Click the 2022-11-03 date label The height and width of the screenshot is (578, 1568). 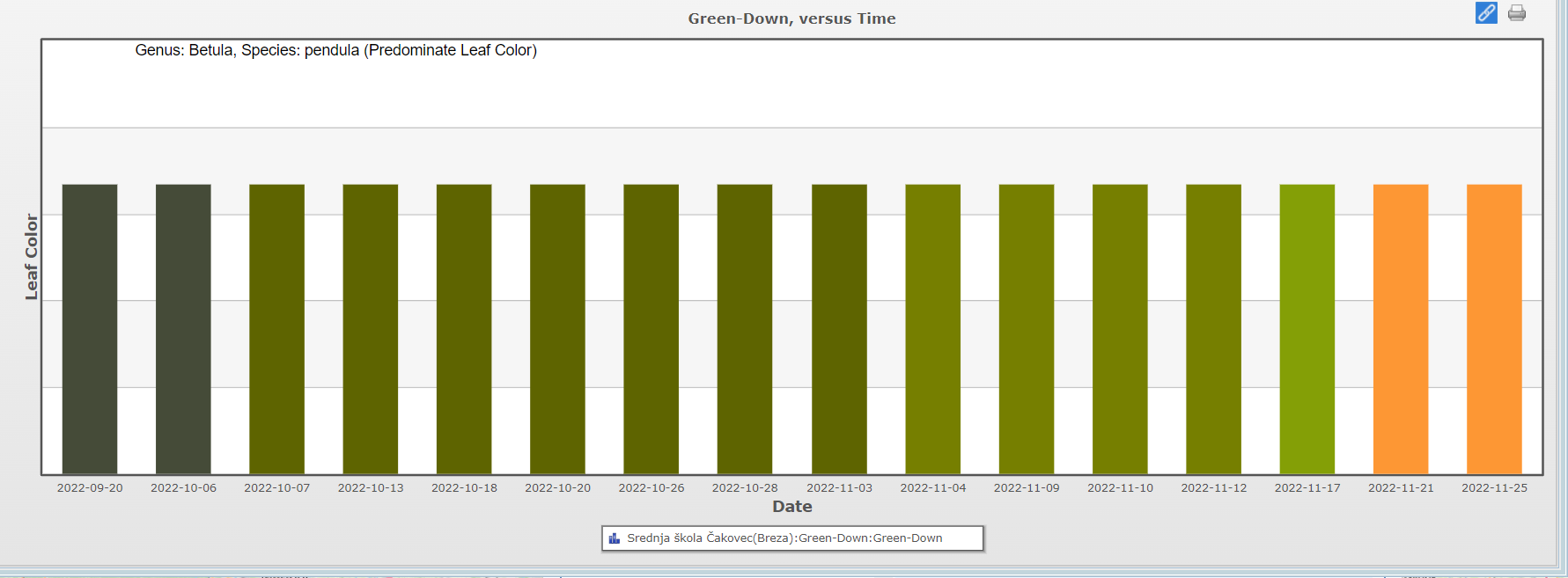click(x=839, y=488)
